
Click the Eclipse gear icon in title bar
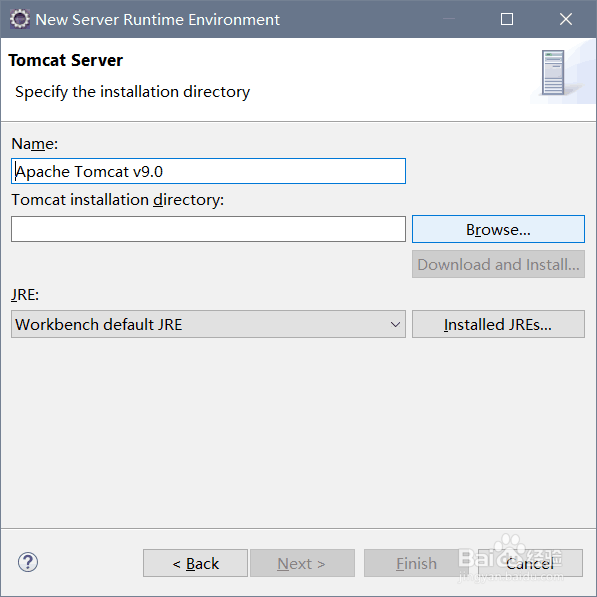(19, 19)
